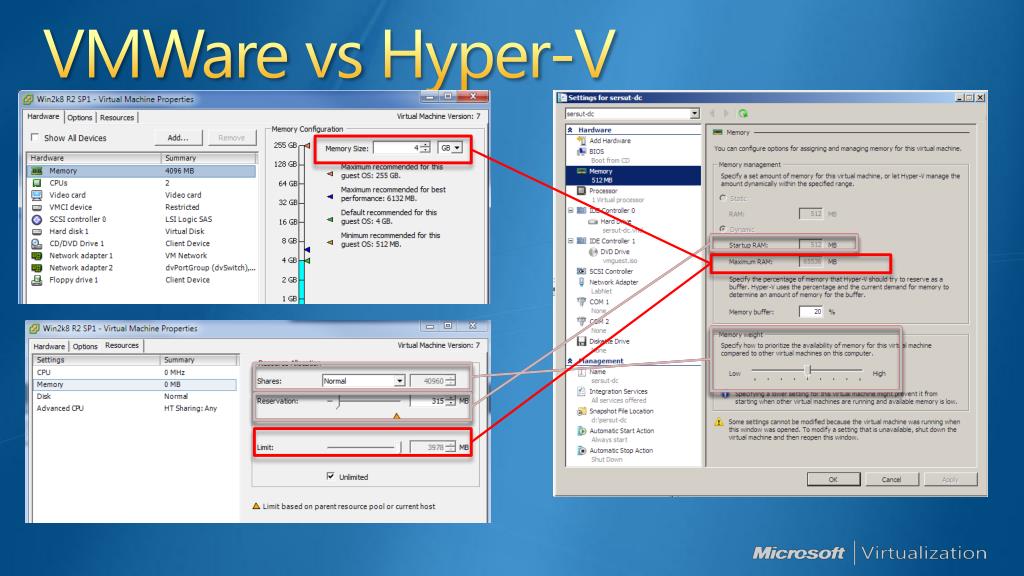Viewport: 1024px width, 576px height.
Task: Click the Apply button in Hyper-V settings
Action: point(950,479)
